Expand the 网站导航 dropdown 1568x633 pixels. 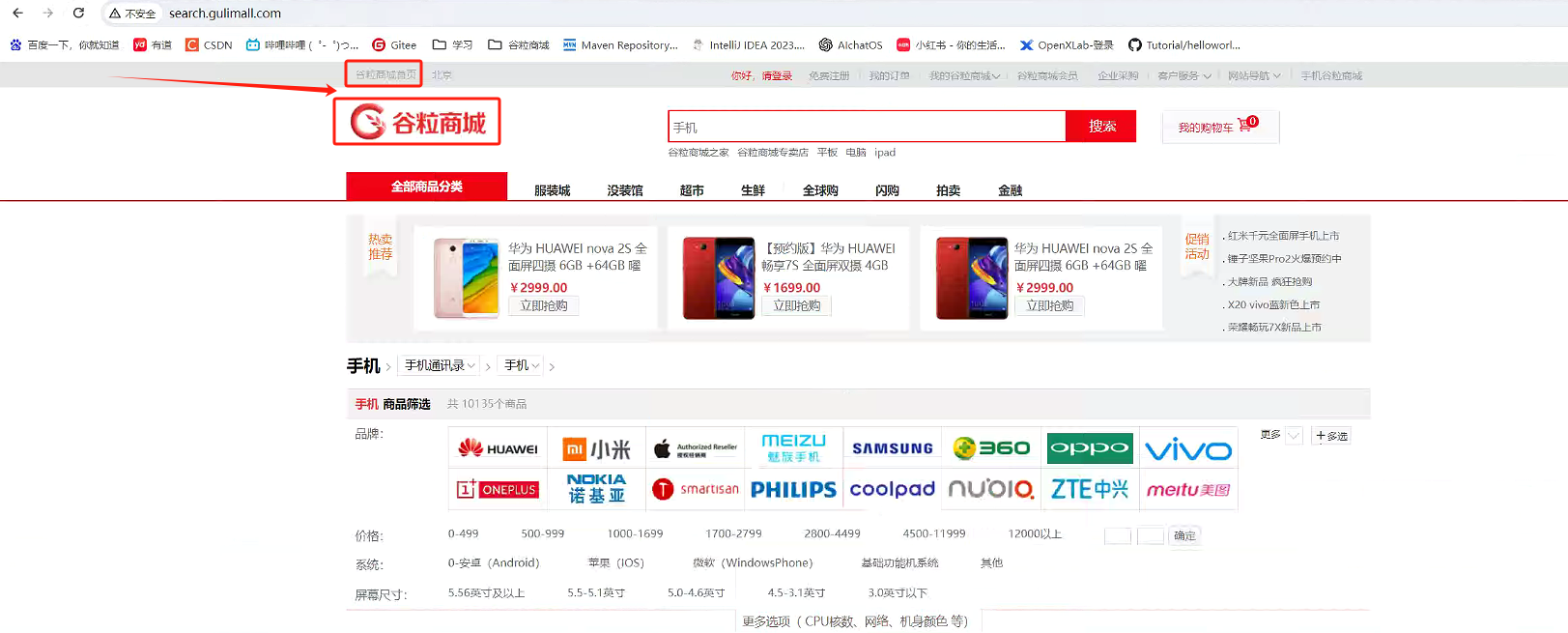1254,75
